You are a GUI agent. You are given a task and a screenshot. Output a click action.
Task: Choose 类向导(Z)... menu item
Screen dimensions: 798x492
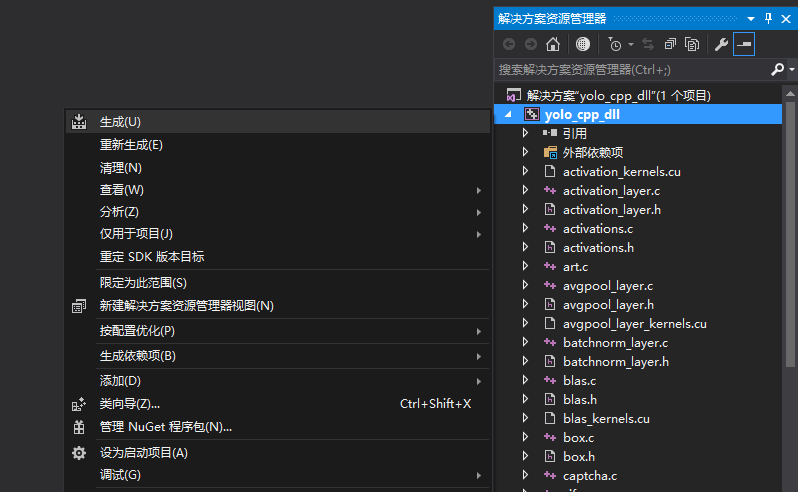(278, 404)
